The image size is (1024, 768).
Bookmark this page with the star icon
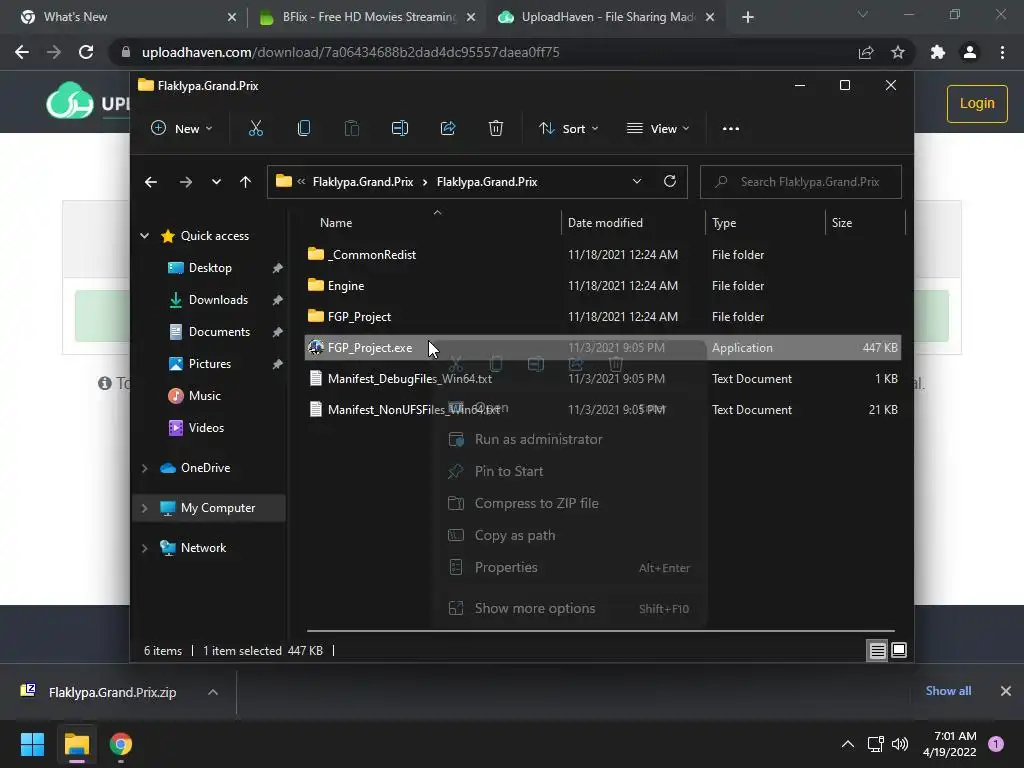898,52
